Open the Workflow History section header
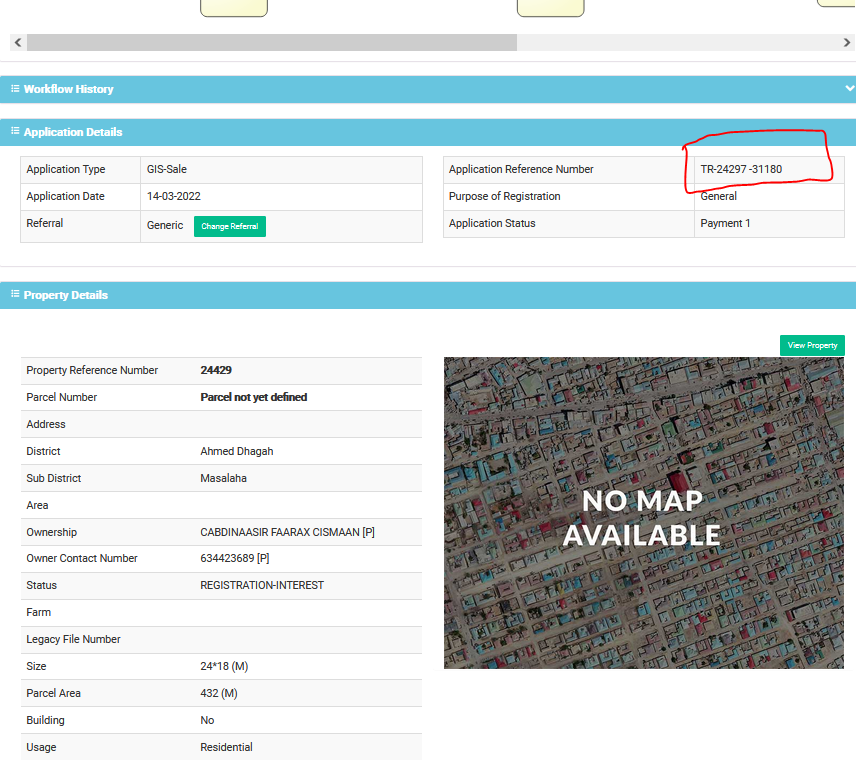The image size is (856, 774). (x=428, y=89)
